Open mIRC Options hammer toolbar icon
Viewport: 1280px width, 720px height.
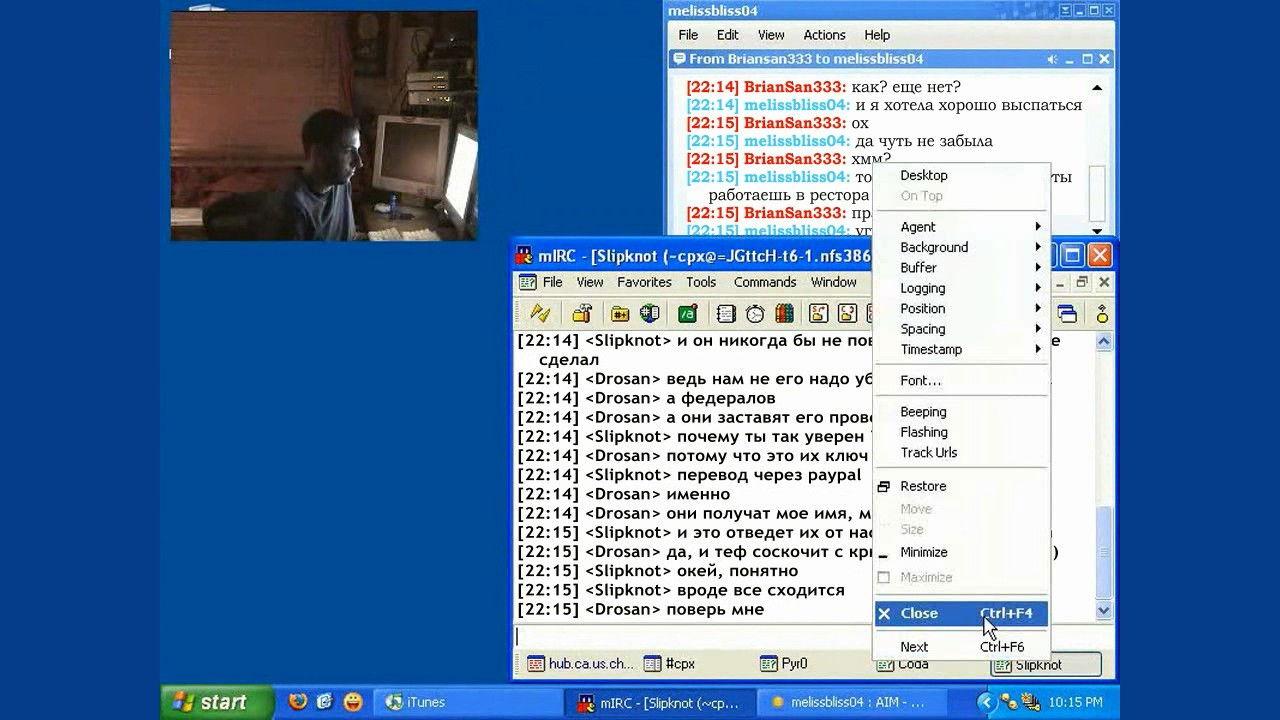tap(582, 314)
